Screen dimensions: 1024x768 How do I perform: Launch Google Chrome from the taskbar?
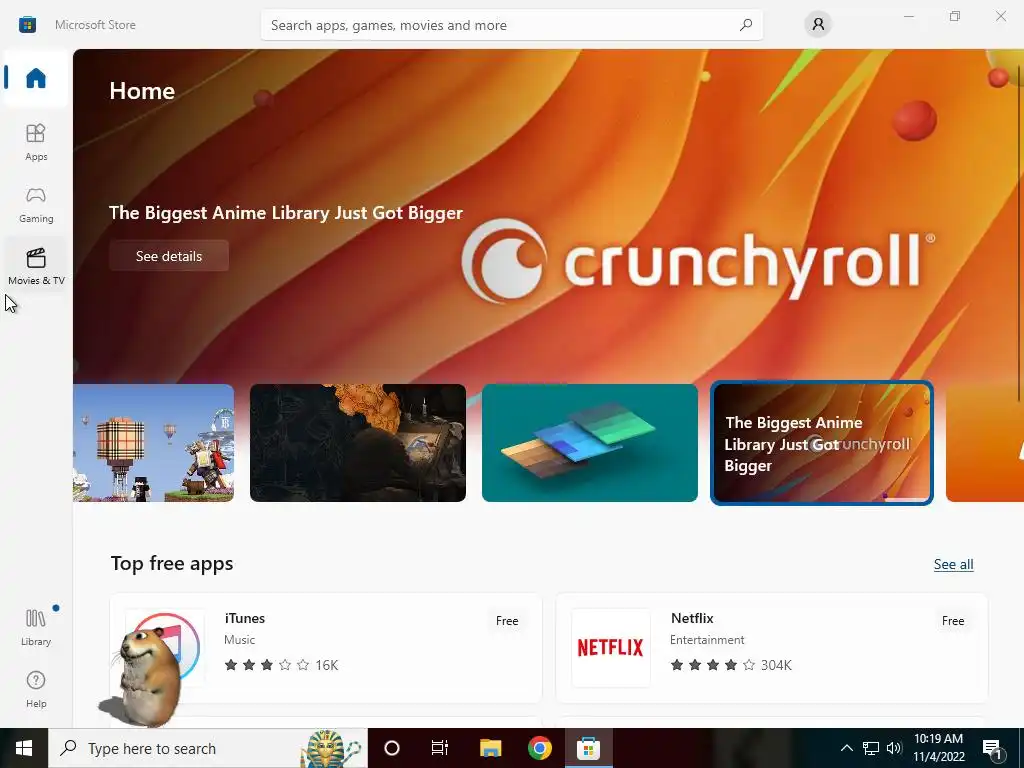click(x=539, y=748)
